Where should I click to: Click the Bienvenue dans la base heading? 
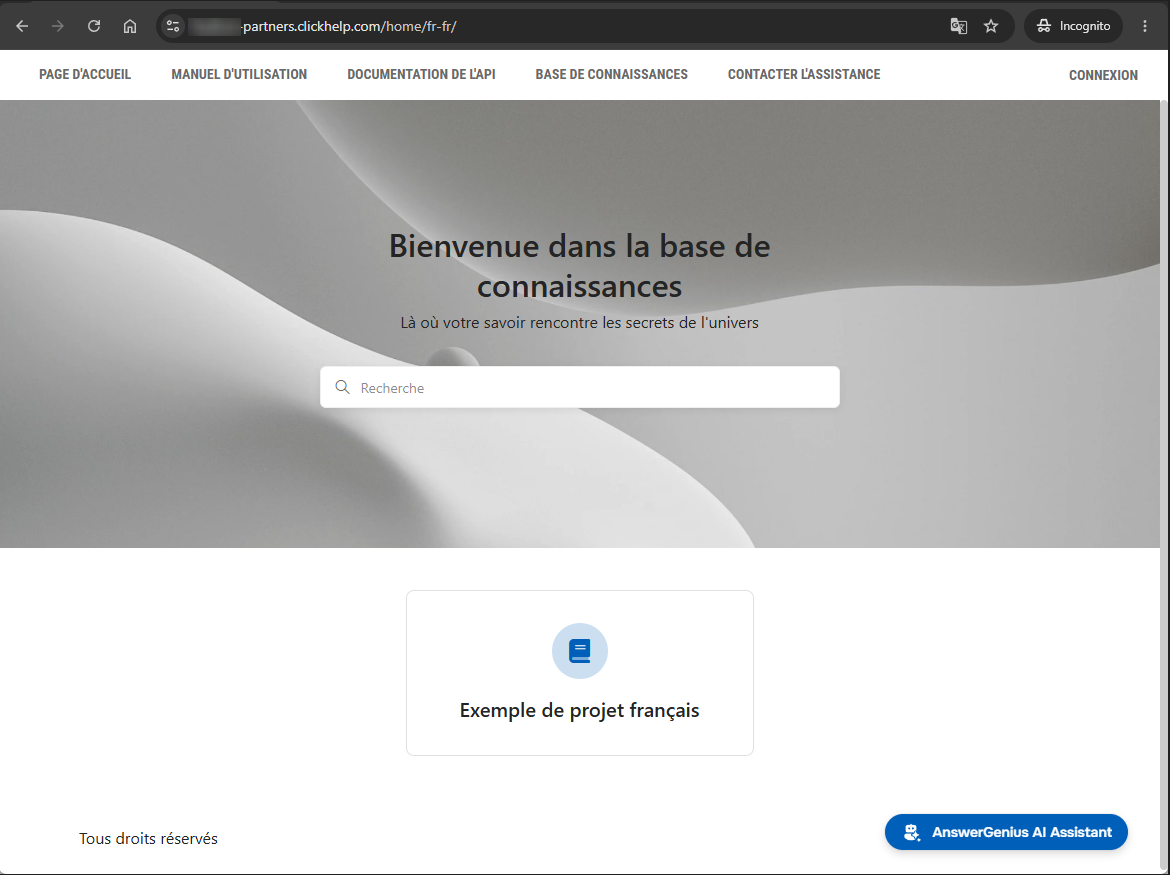pos(580,266)
